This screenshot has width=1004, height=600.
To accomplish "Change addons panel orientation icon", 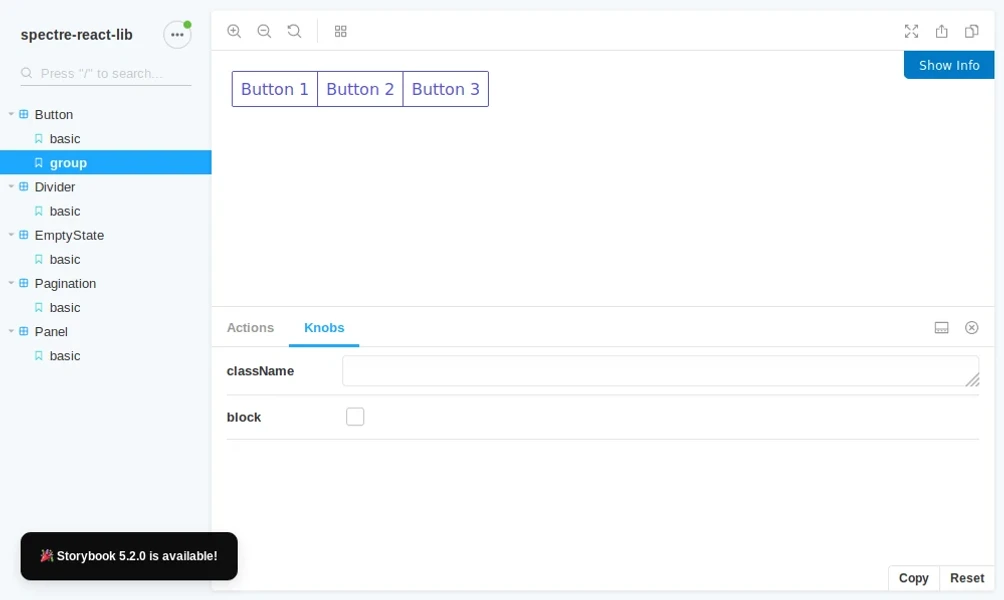I will pos(941,328).
